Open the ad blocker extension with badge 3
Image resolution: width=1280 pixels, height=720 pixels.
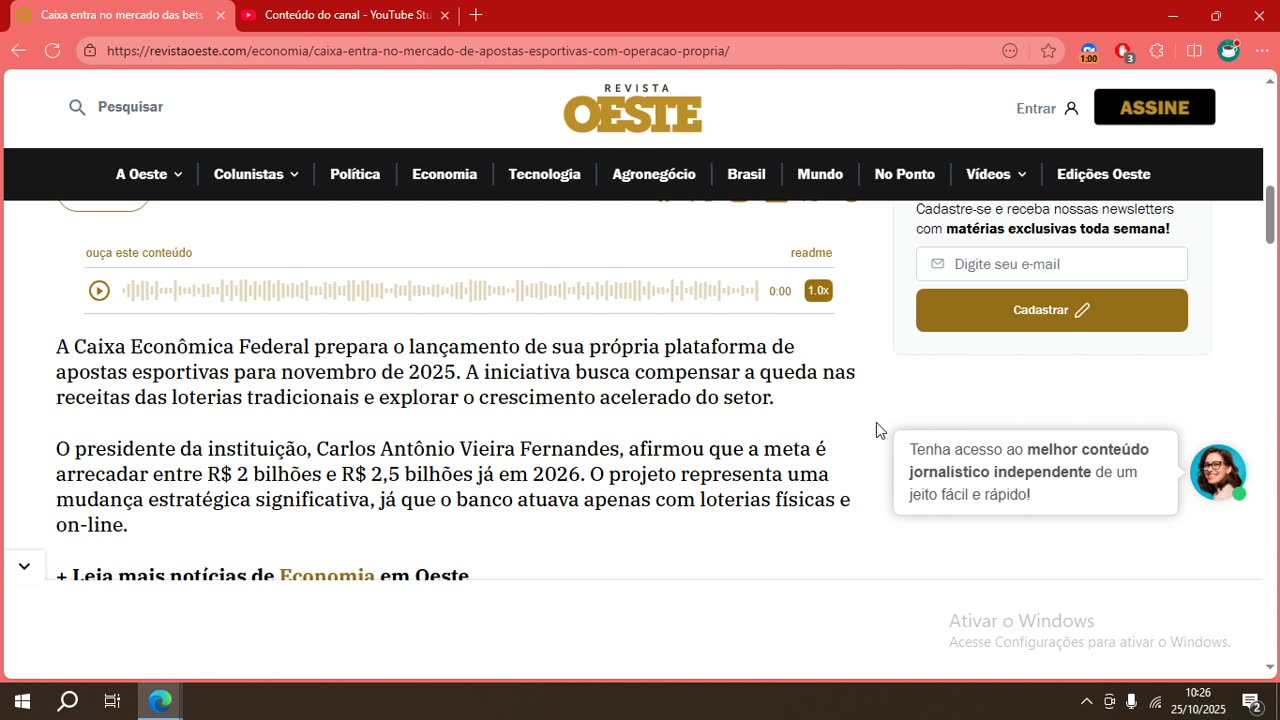pyautogui.click(x=1123, y=52)
